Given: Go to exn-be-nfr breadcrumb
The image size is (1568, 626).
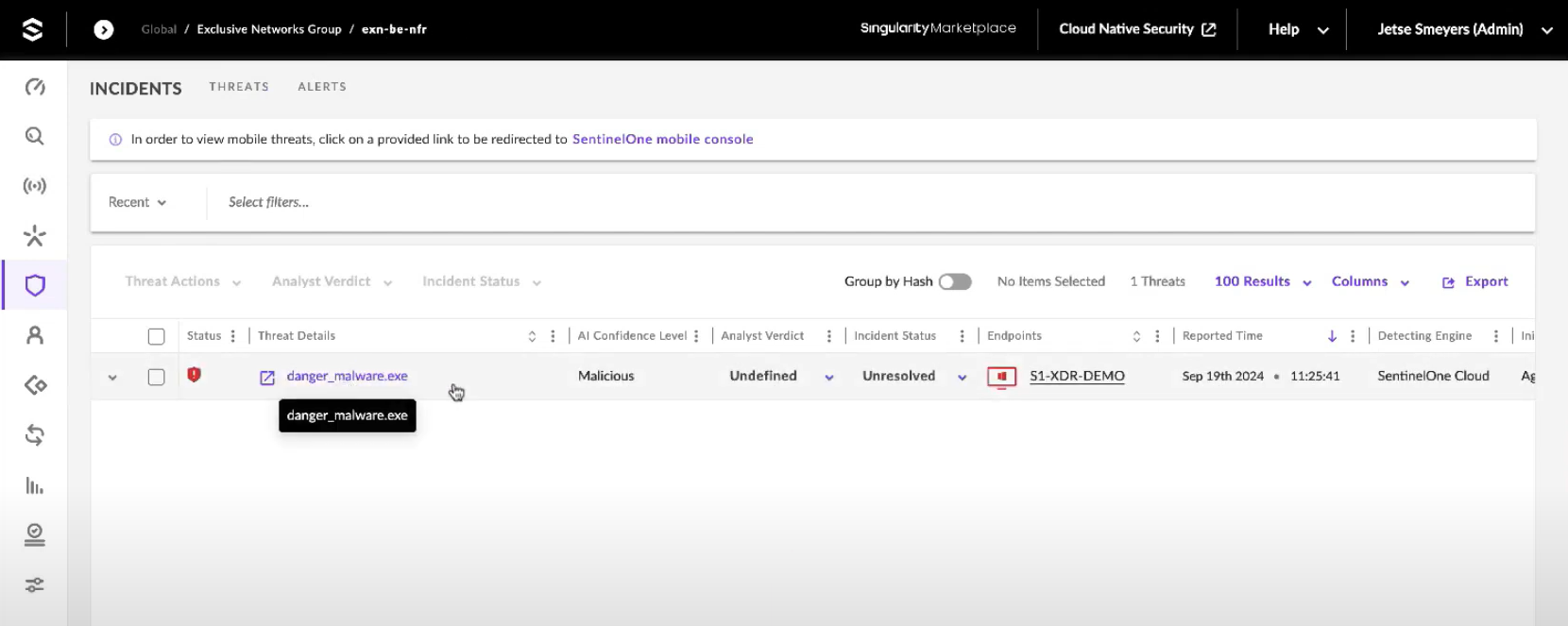Looking at the screenshot, I should 394,29.
